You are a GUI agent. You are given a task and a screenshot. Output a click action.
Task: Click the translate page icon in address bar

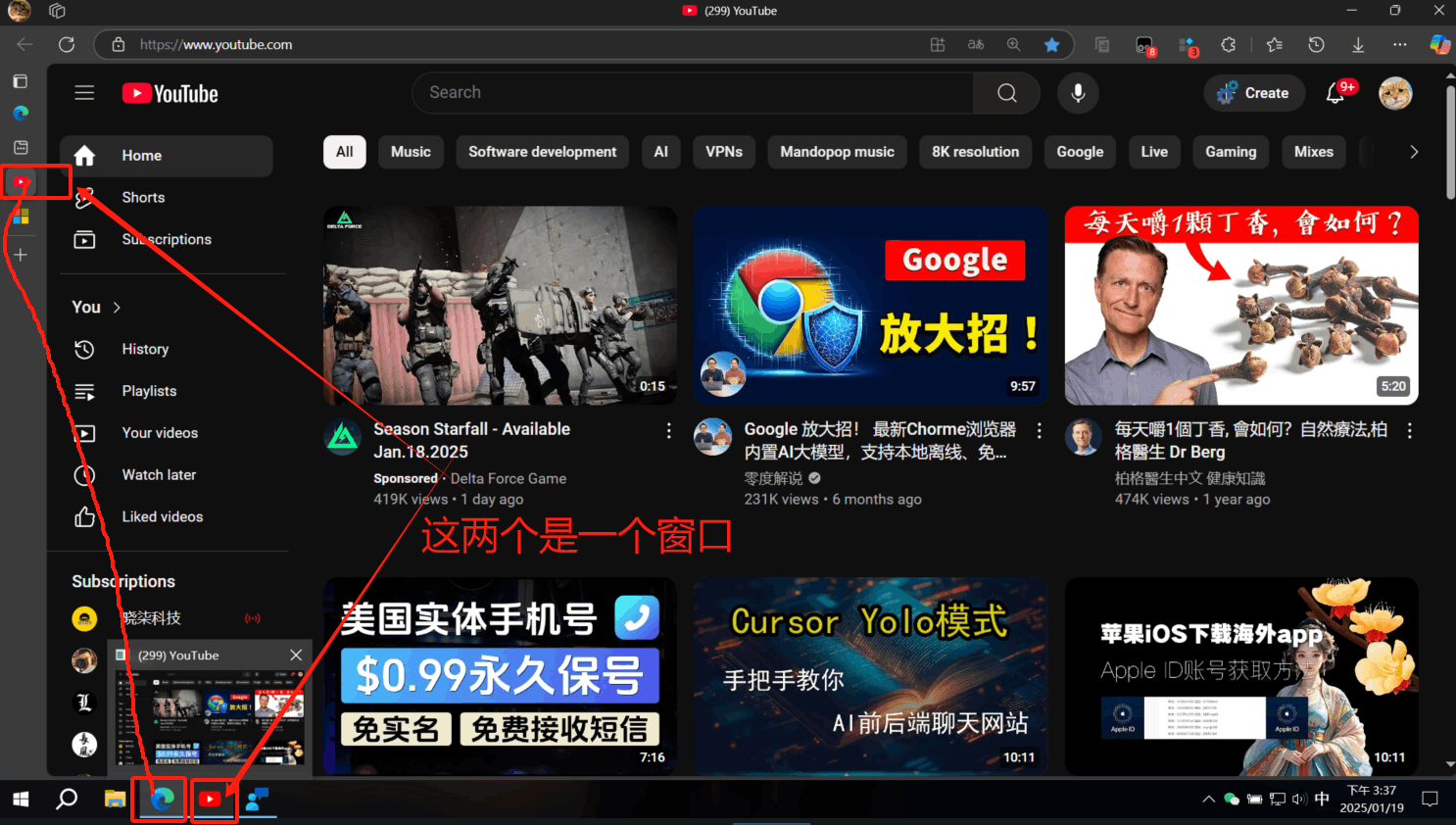pyautogui.click(x=976, y=44)
